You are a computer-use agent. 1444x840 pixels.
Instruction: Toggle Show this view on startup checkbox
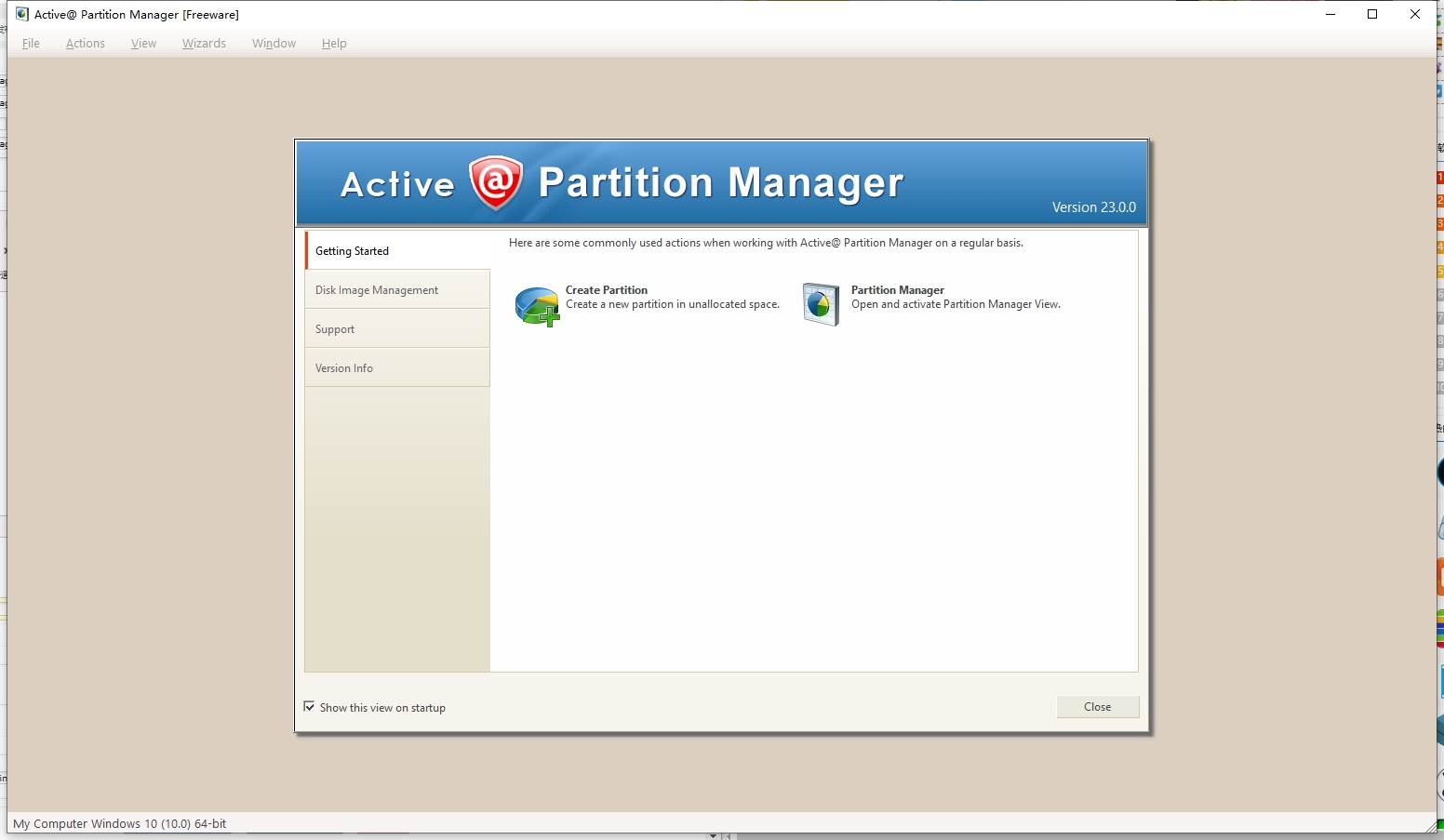pyautogui.click(x=310, y=707)
